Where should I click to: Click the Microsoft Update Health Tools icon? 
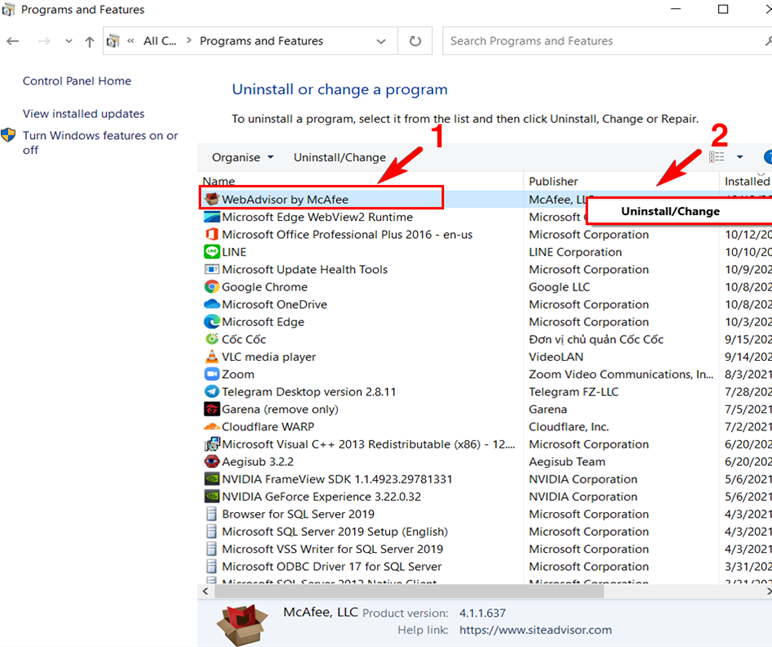point(212,269)
